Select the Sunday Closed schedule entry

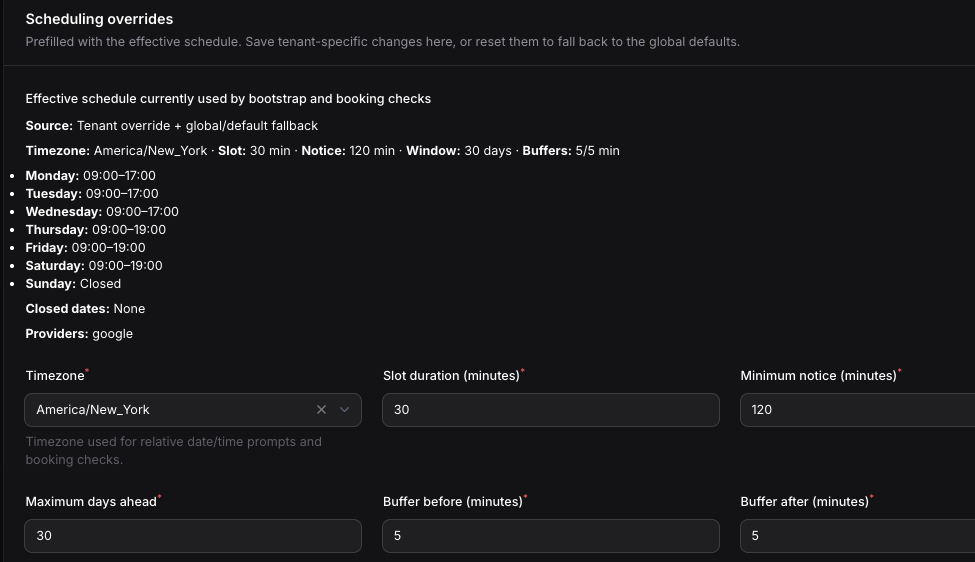(x=73, y=284)
